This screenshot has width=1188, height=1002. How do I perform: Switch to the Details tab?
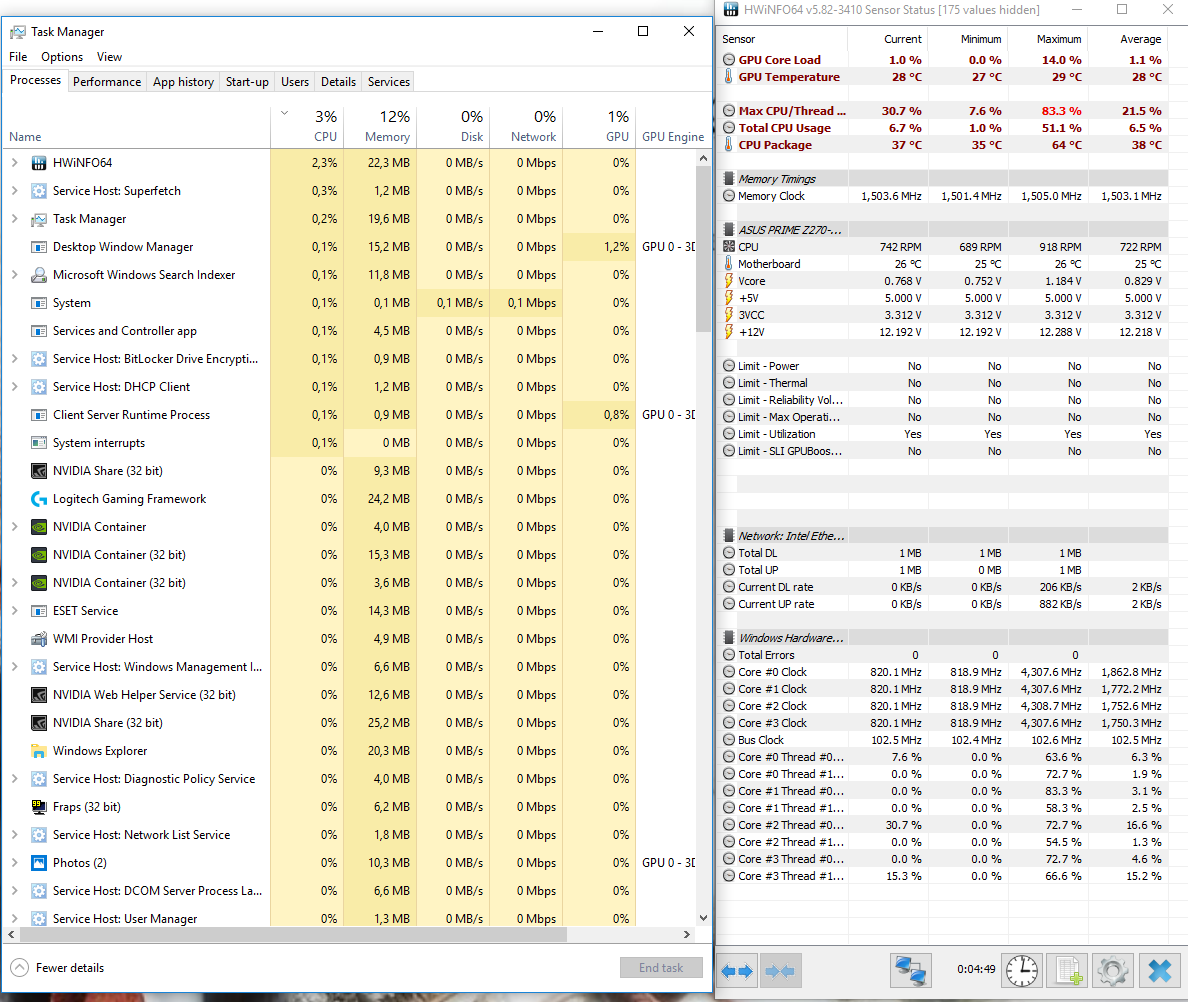coord(338,82)
